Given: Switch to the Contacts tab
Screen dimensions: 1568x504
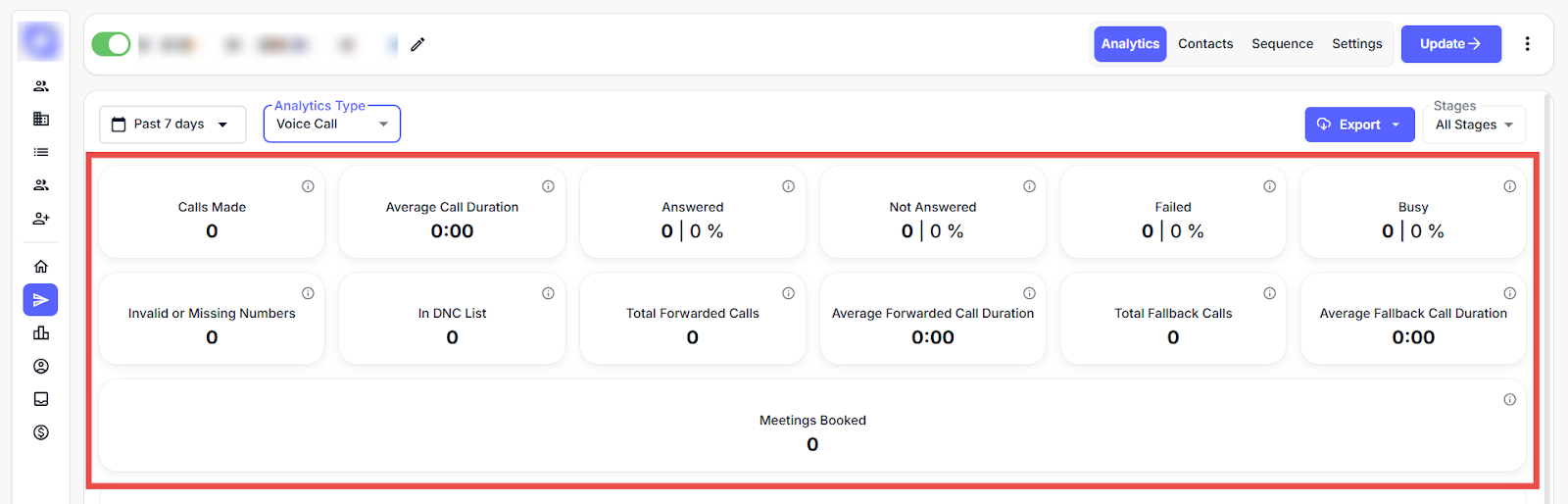Looking at the screenshot, I should tap(1205, 44).
